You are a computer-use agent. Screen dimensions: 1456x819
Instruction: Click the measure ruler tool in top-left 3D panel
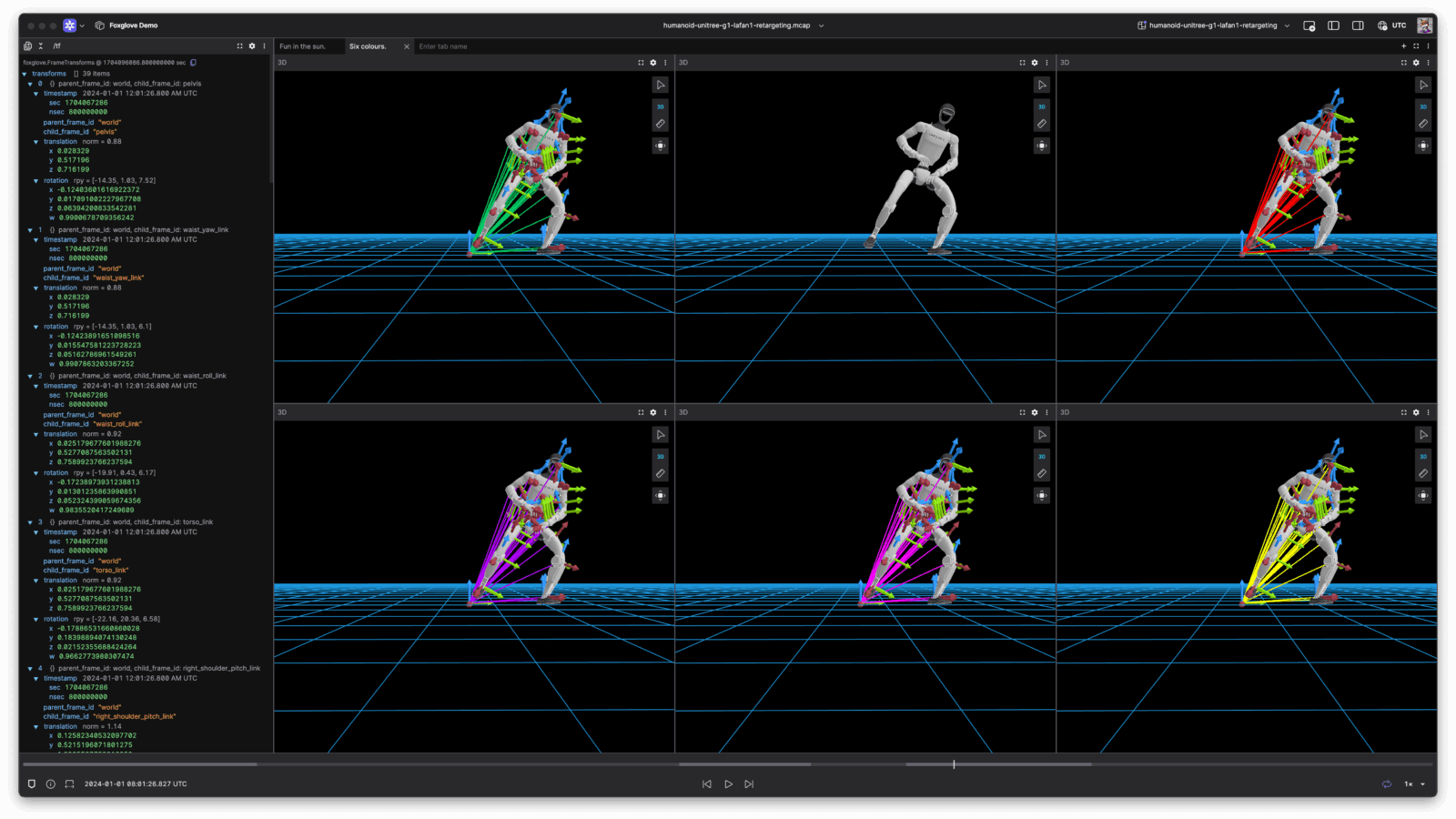(661, 124)
